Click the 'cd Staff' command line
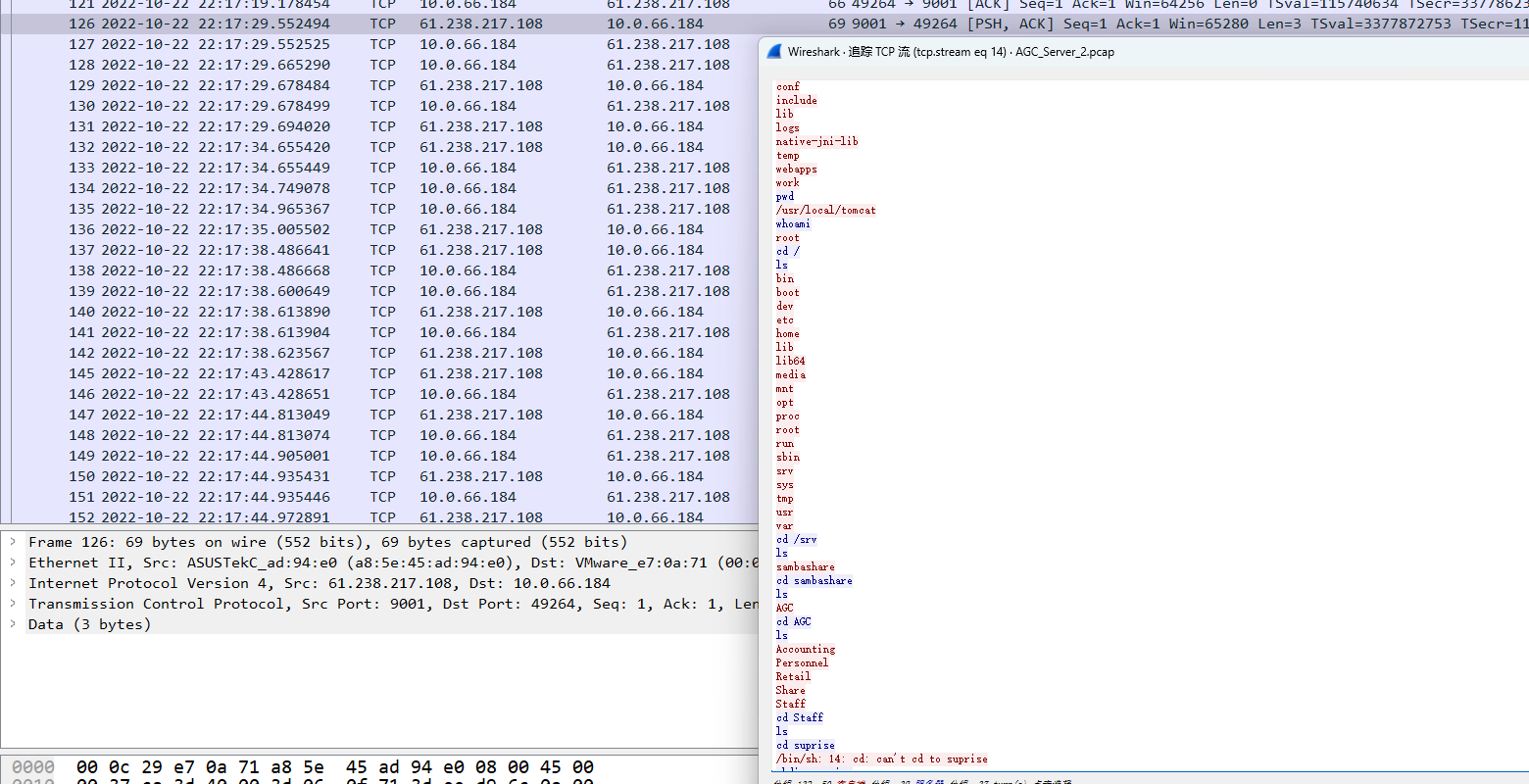1529x784 pixels. (800, 717)
